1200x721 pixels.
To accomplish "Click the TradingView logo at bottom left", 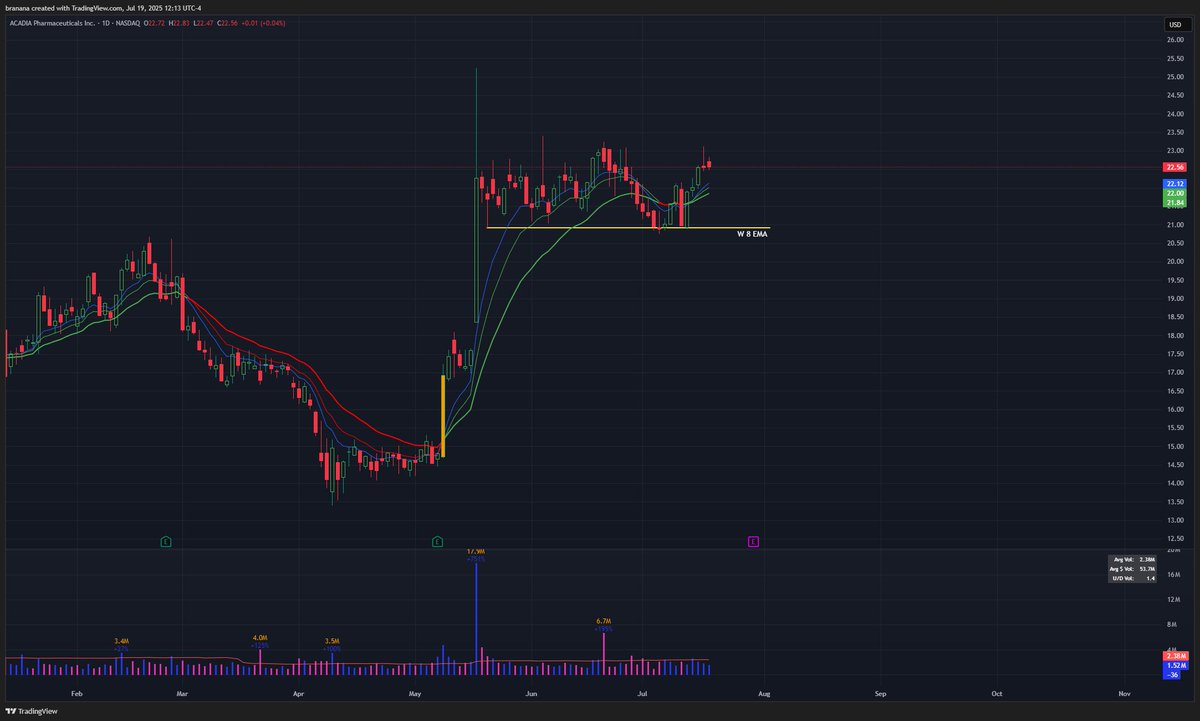I will click(x=32, y=711).
